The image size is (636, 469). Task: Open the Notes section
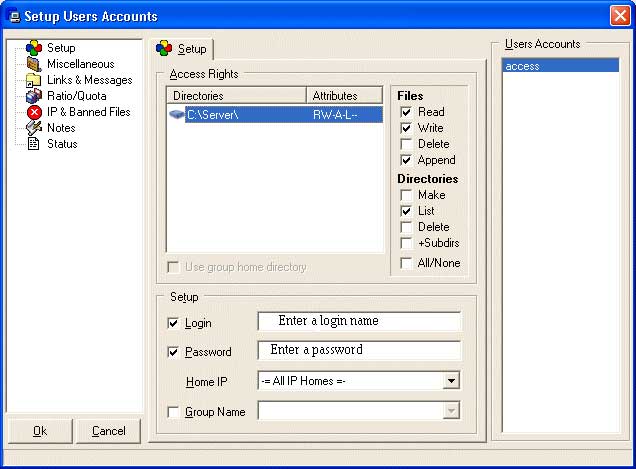pyautogui.click(x=61, y=128)
